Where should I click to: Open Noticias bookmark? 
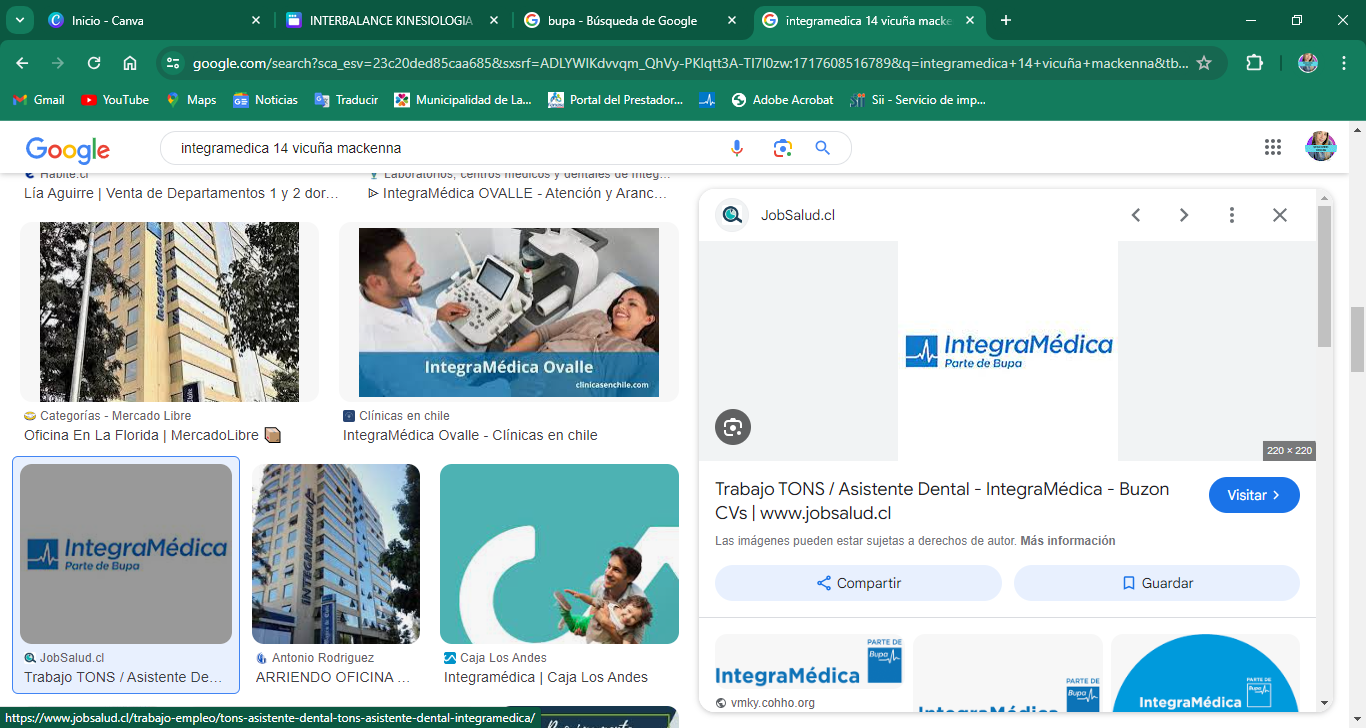pyautogui.click(x=266, y=100)
